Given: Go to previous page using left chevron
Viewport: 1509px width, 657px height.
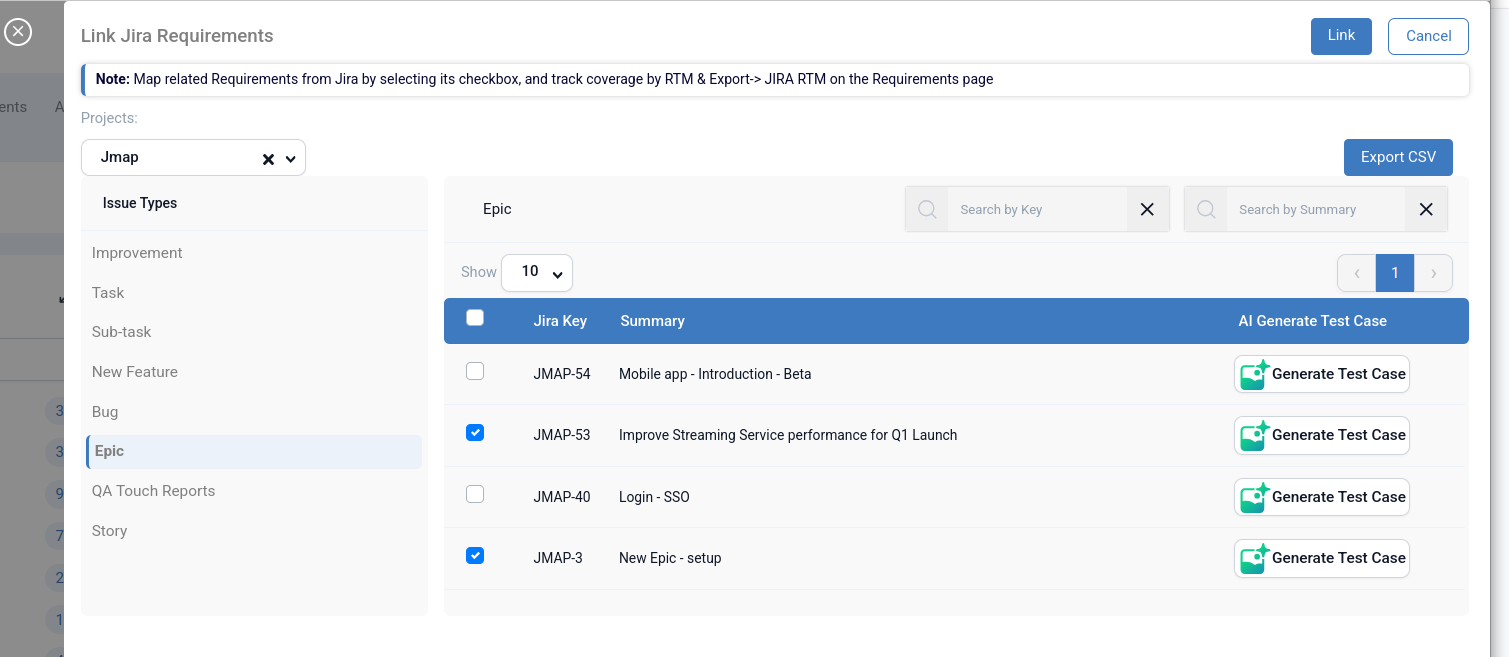Looking at the screenshot, I should [1357, 273].
